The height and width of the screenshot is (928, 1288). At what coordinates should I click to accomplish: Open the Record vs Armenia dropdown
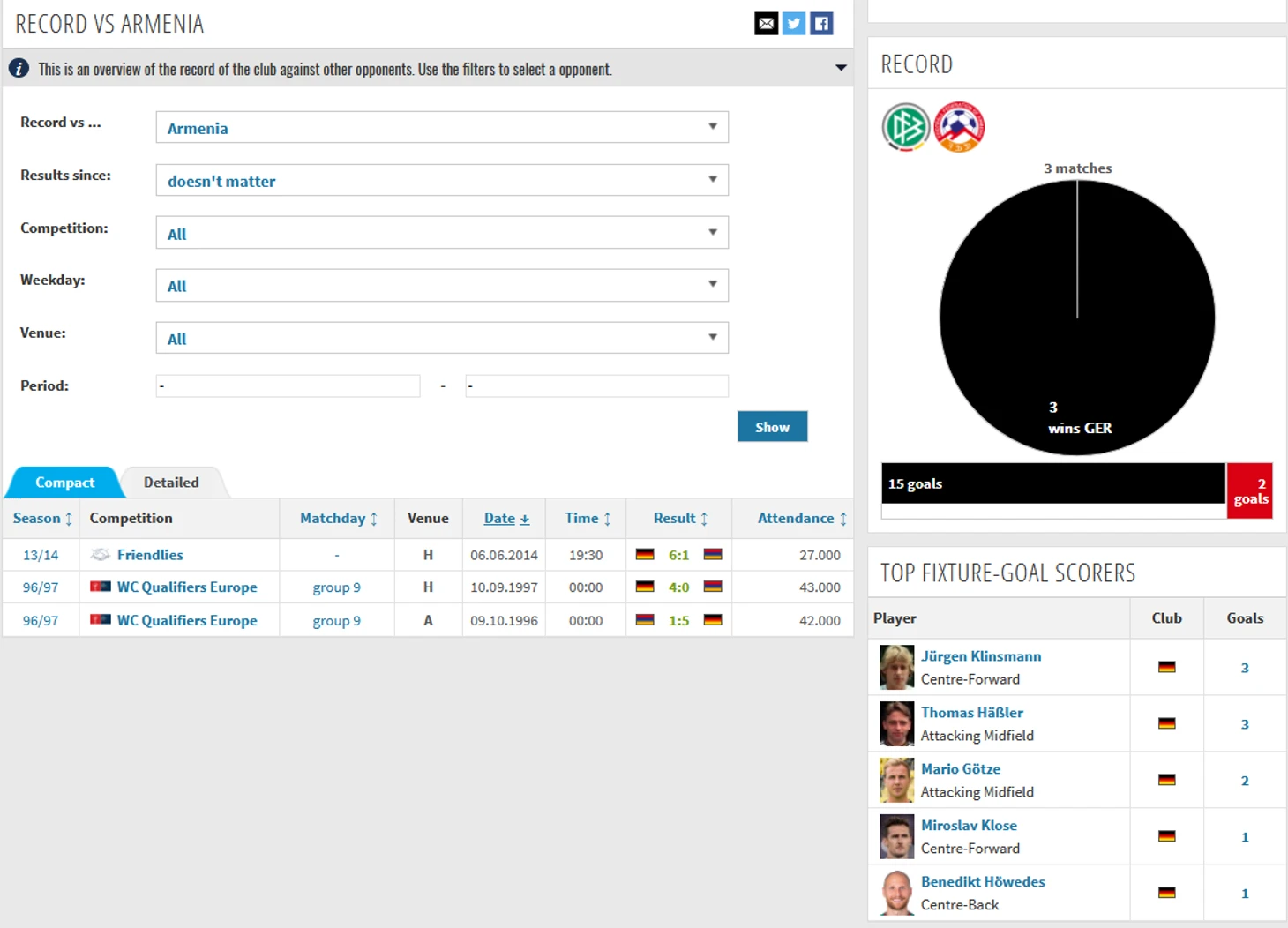point(441,128)
